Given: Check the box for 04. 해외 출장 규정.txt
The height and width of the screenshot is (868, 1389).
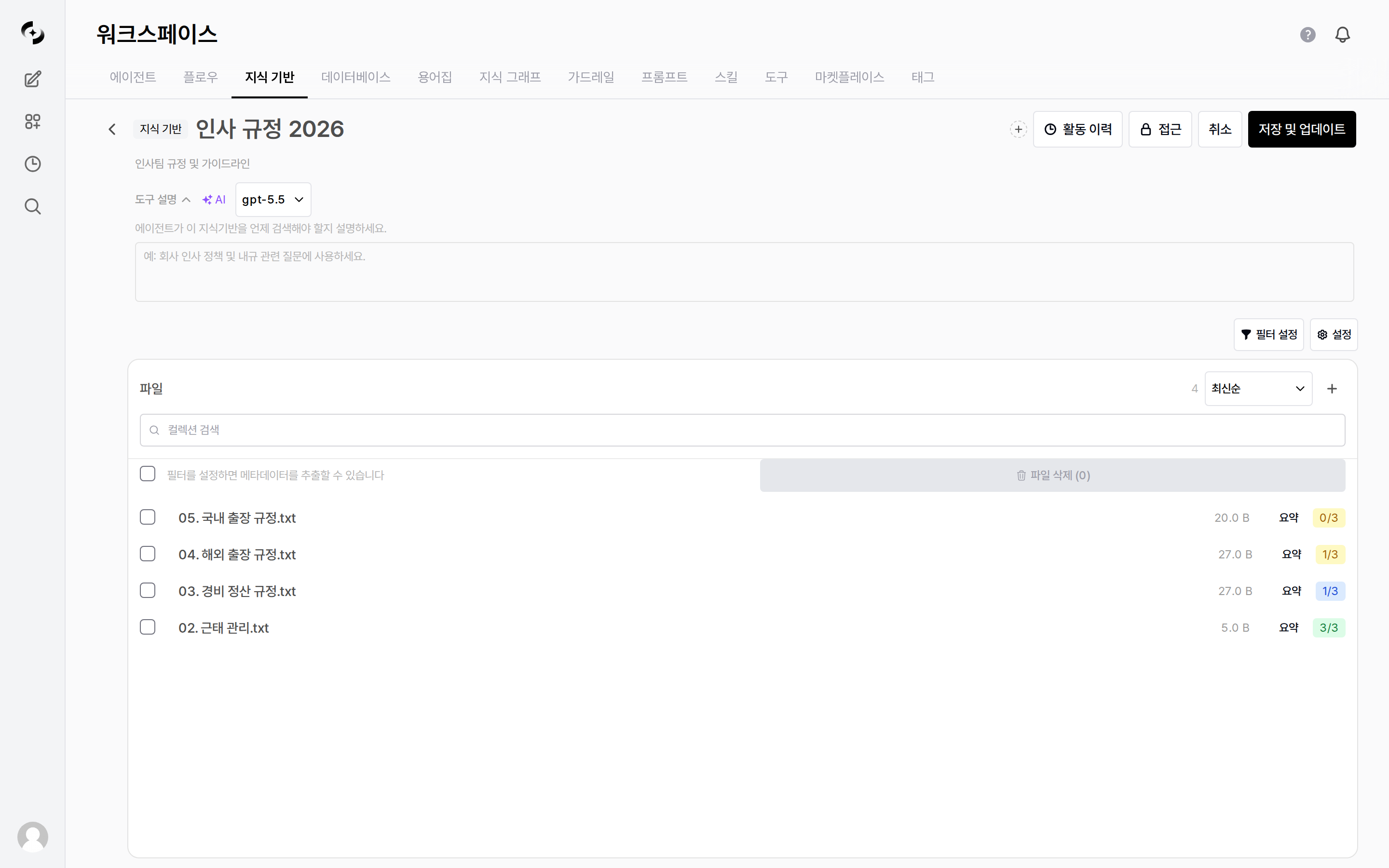Looking at the screenshot, I should [148, 554].
